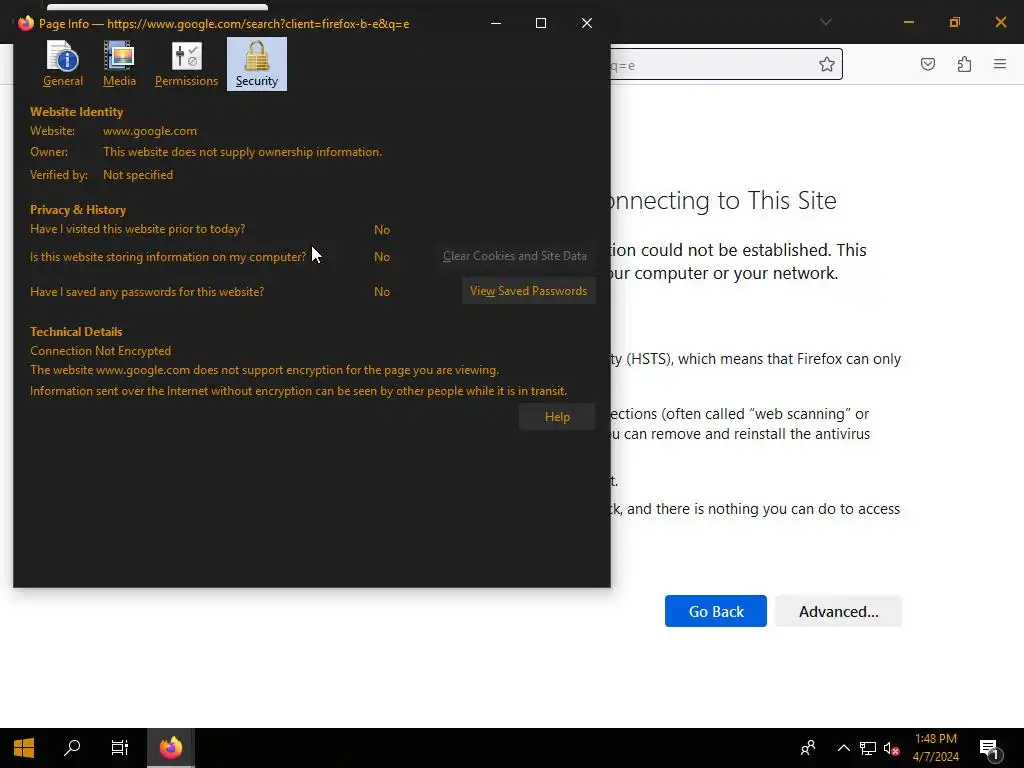1024x768 pixels.
Task: Maximize the Page Info window
Action: (541, 23)
